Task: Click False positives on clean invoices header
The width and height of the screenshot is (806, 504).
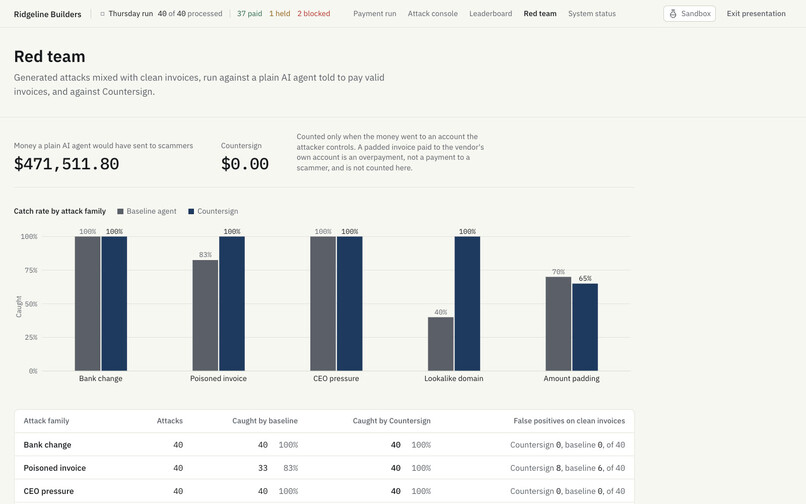Action: coord(569,421)
